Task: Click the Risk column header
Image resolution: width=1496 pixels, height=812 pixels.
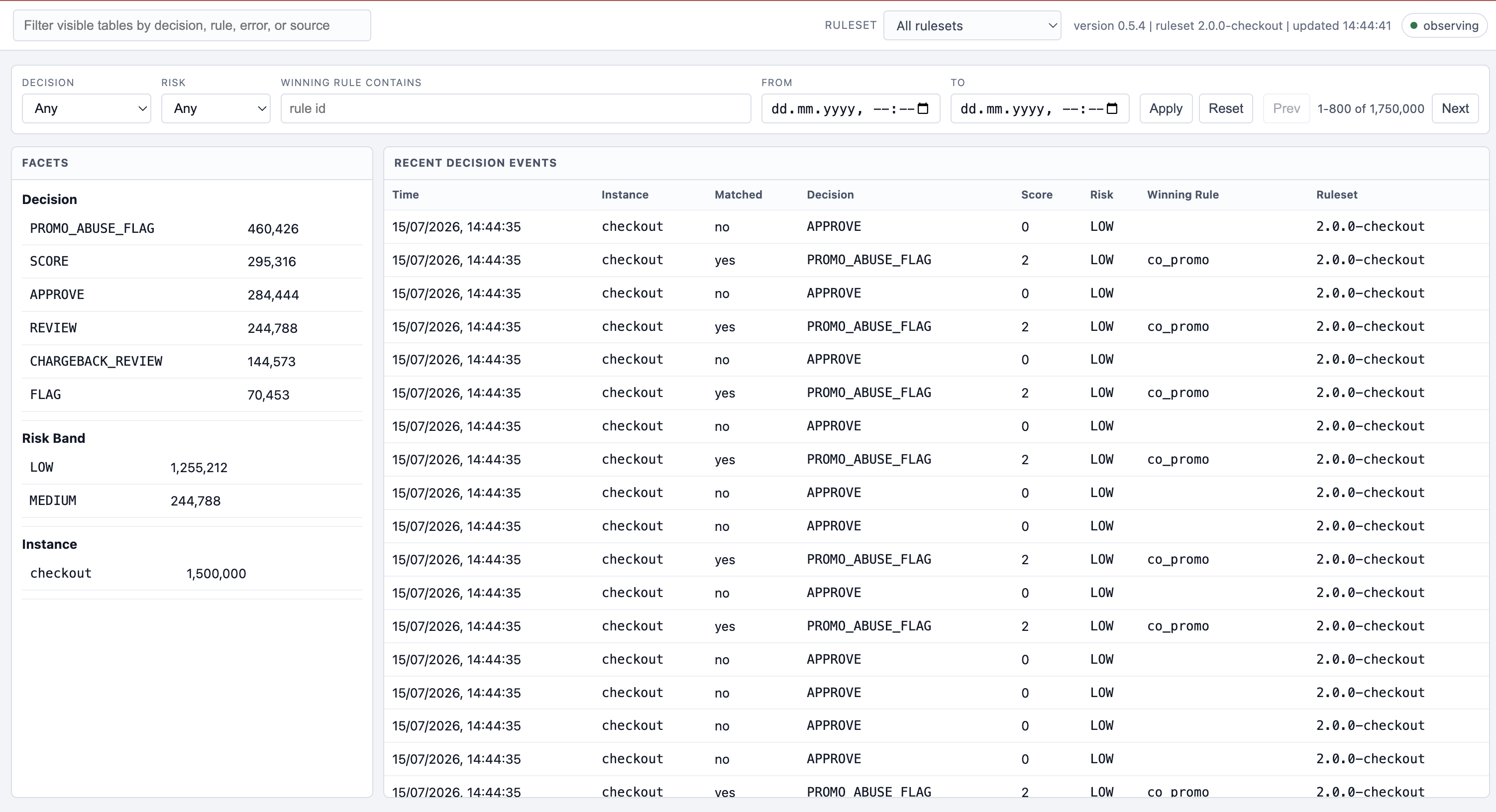Action: [1101, 195]
